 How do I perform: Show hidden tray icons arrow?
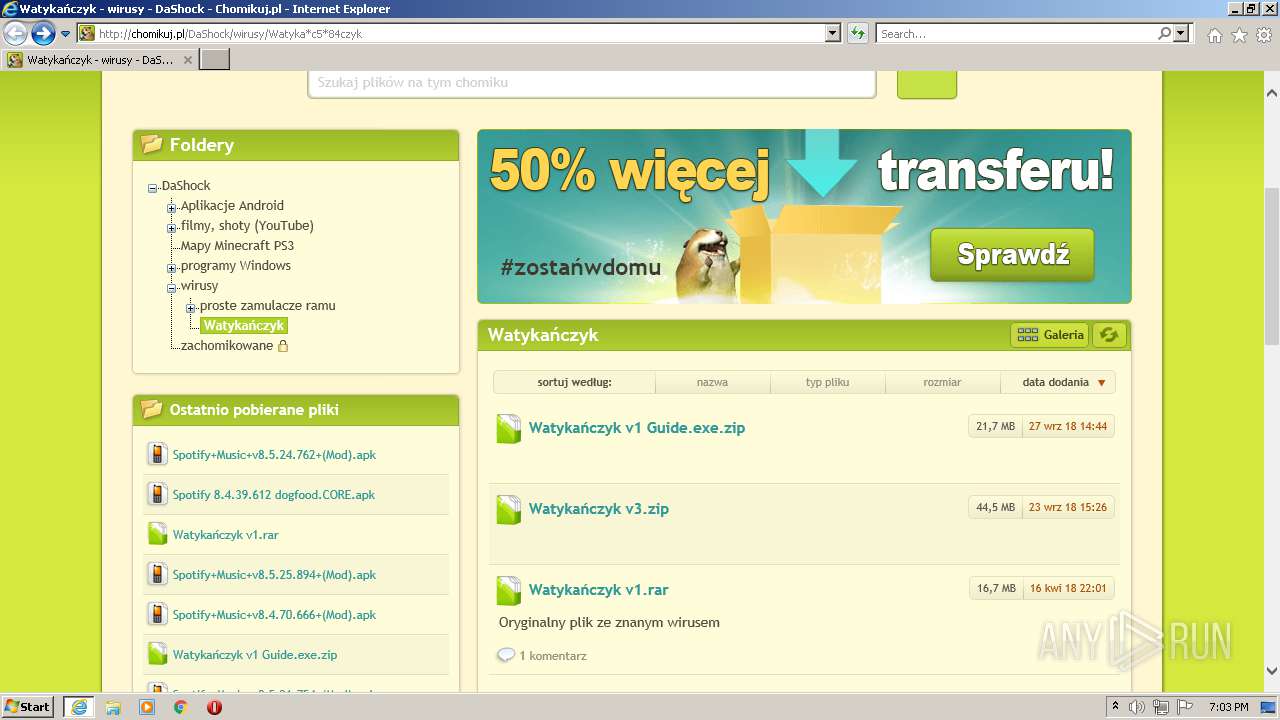point(1115,707)
